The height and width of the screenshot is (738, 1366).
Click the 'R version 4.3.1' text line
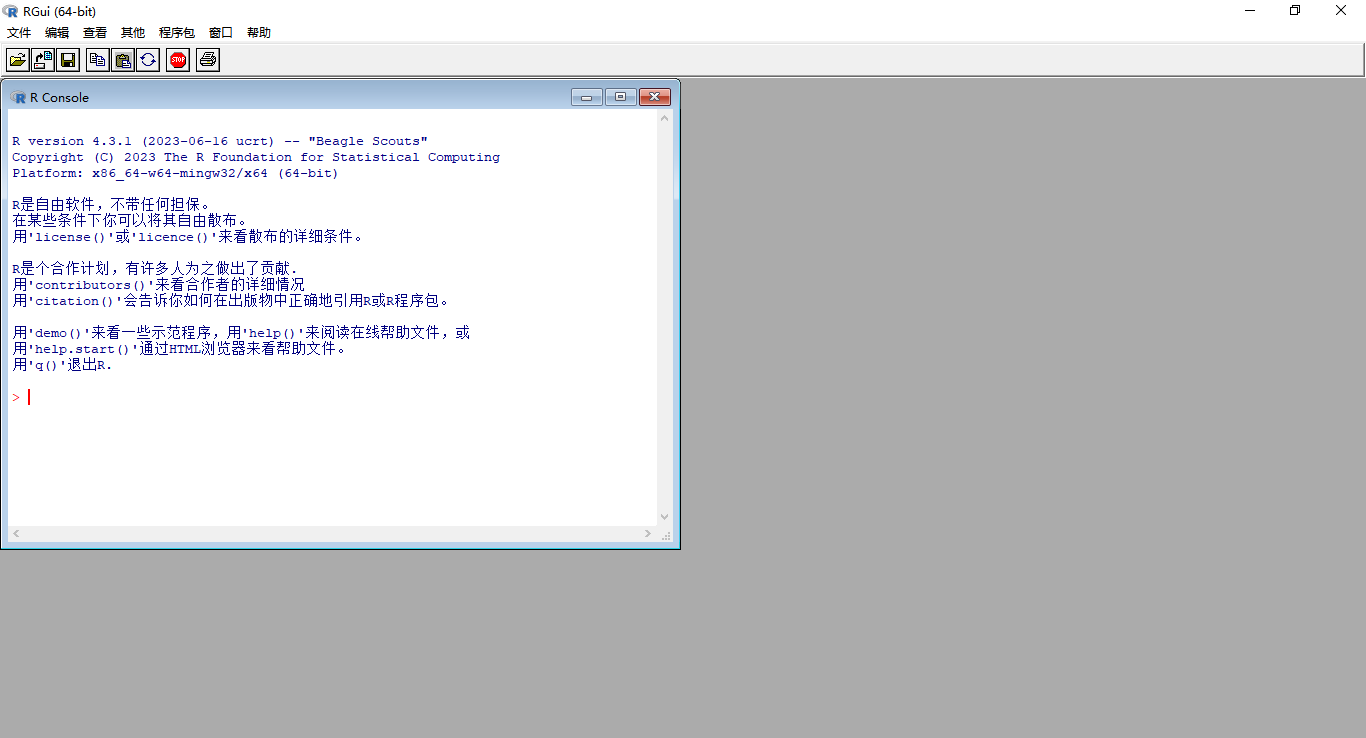click(220, 141)
